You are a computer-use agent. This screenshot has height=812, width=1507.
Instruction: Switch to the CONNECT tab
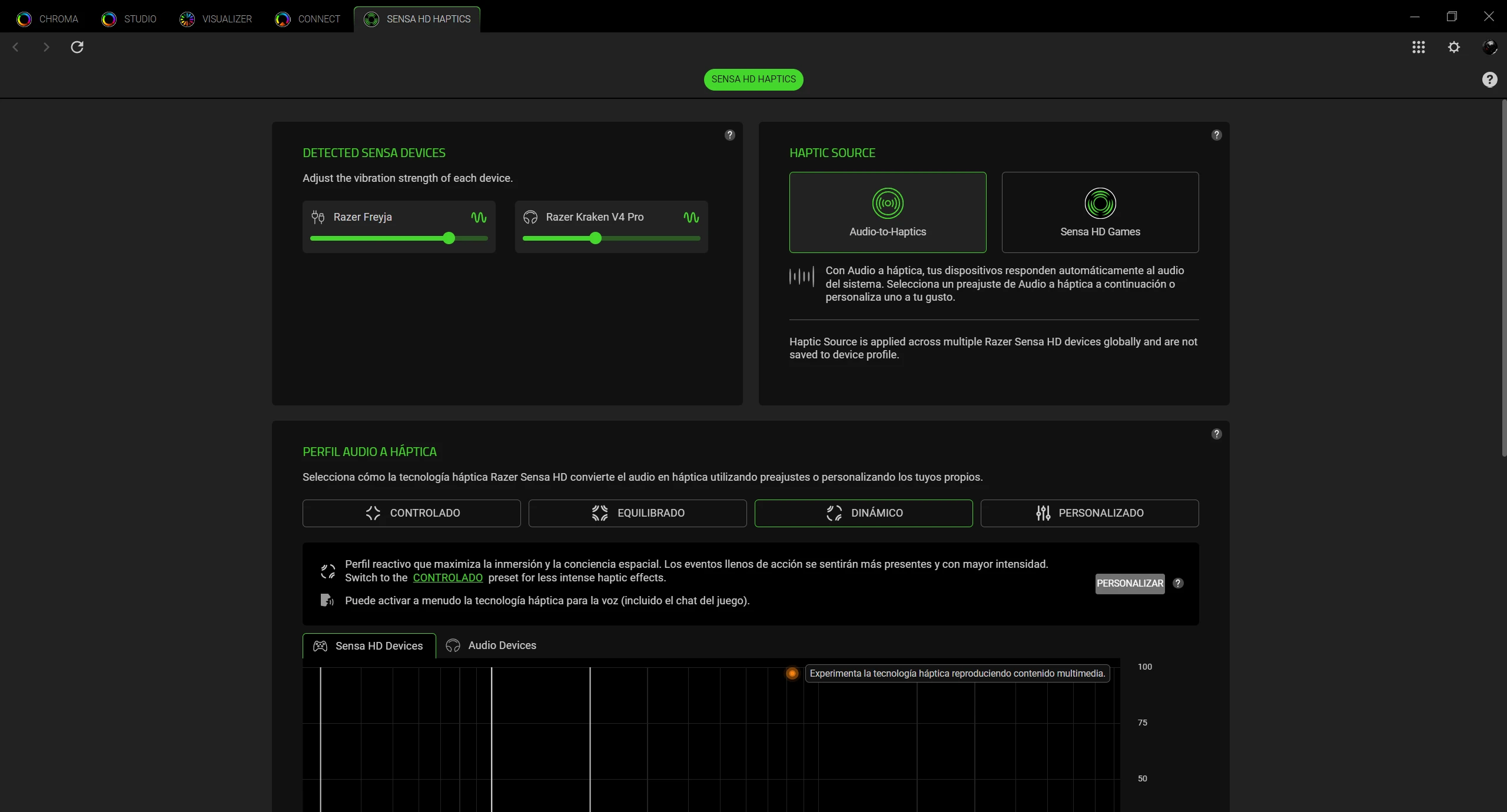tap(308, 19)
